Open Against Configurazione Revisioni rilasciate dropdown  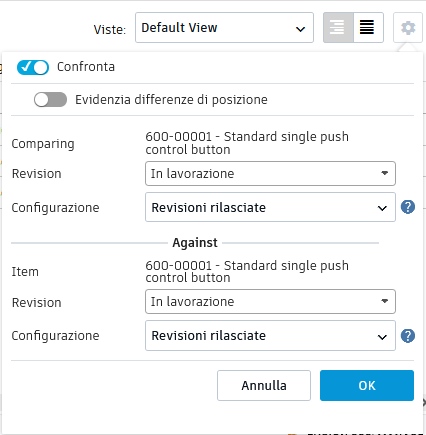pos(270,336)
